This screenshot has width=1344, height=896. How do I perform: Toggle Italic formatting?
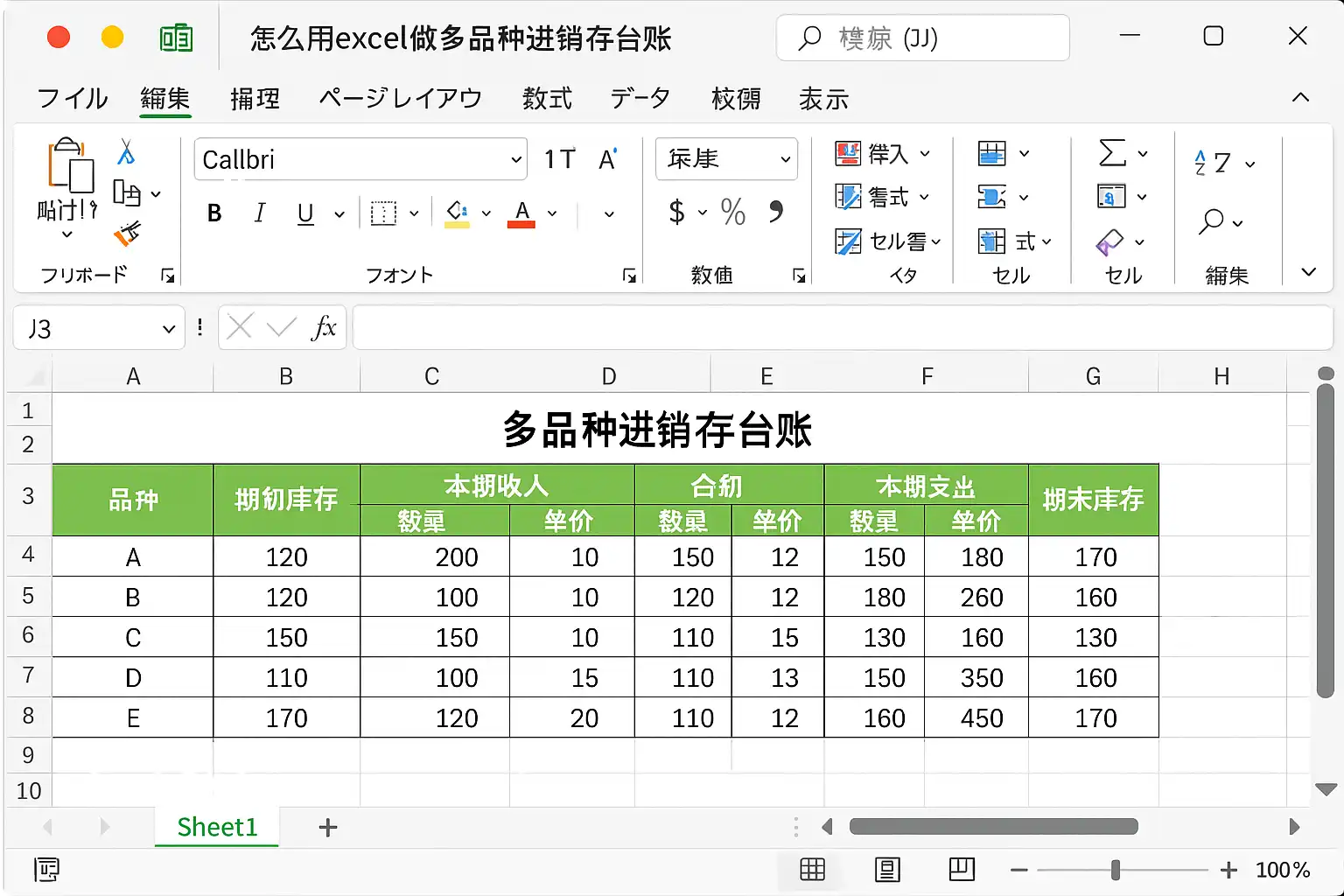(x=260, y=213)
